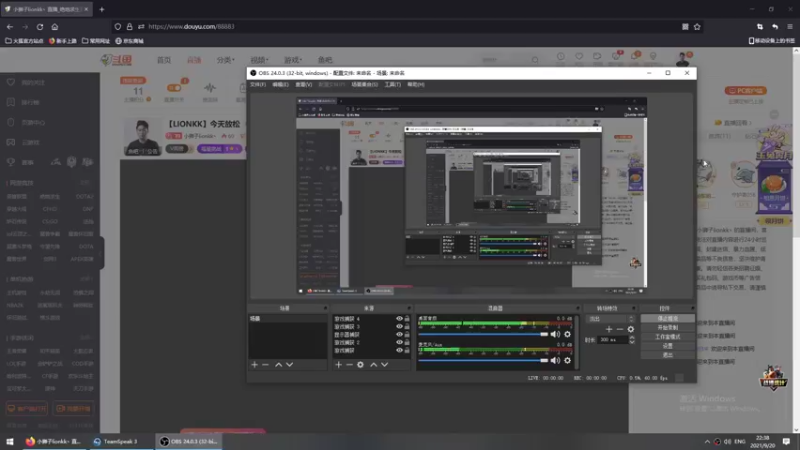Hide the 游戏捕获 4 source
The width and height of the screenshot is (800, 450).
399,318
